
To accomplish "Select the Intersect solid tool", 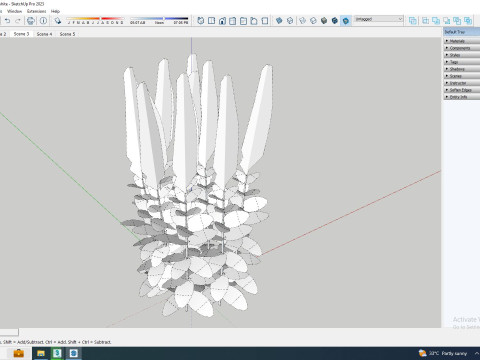I will pyautogui.click(x=425, y=21).
